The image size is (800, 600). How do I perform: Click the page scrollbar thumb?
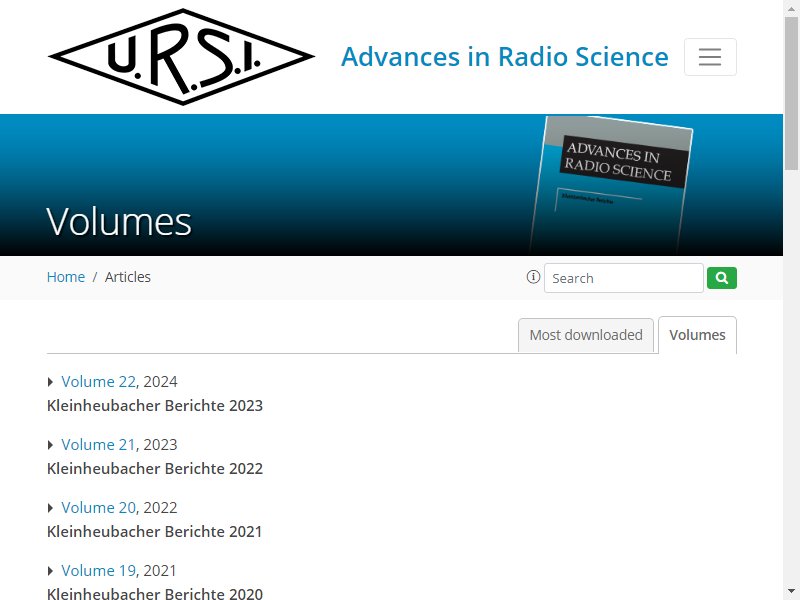791,93
